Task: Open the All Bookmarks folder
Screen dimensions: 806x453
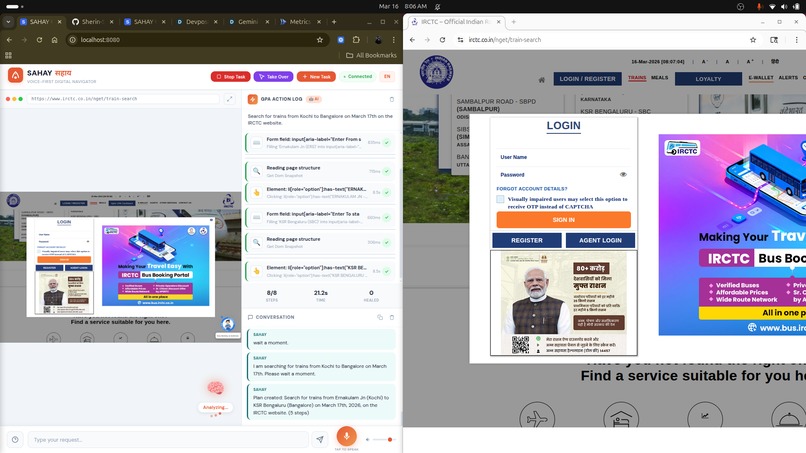Action: click(371, 55)
